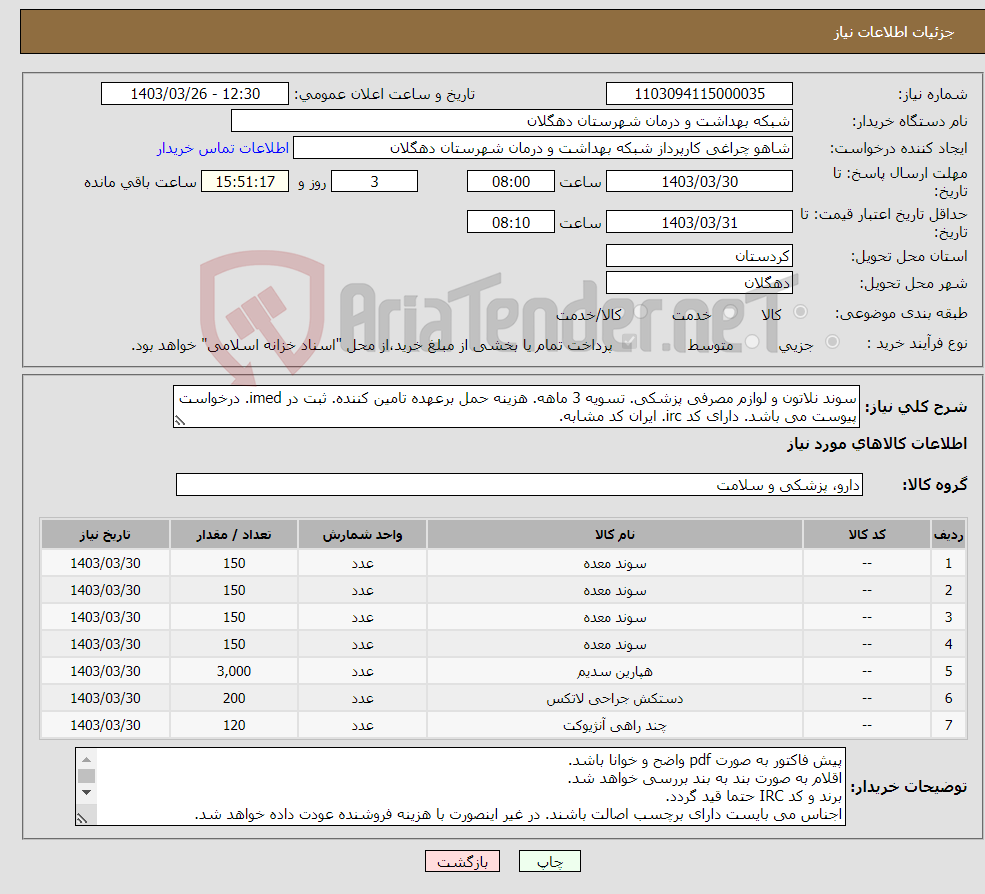
Task: Click the نام کالا column header
Action: click(x=615, y=535)
